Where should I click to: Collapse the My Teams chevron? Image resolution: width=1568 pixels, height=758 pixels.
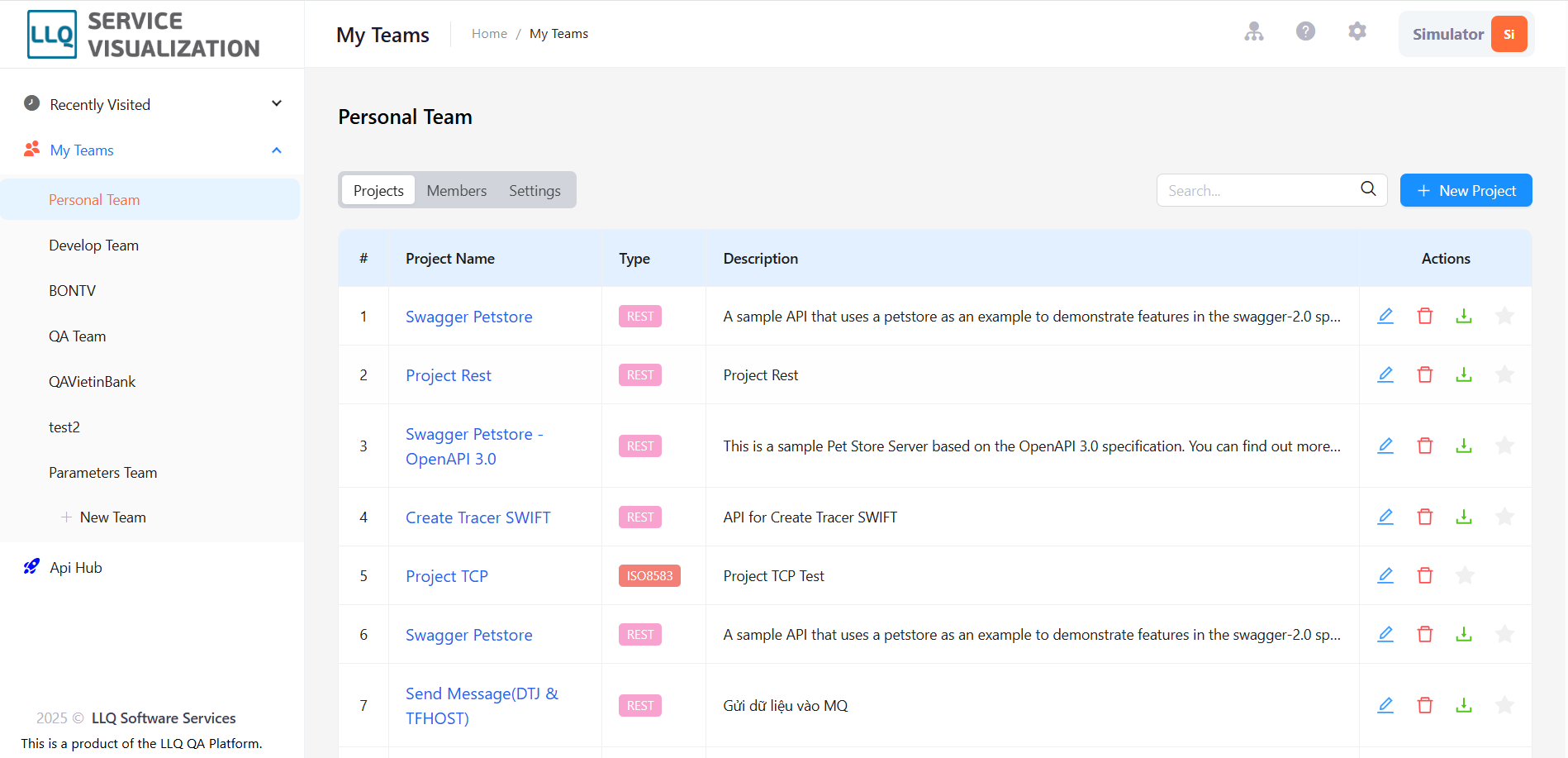click(277, 150)
